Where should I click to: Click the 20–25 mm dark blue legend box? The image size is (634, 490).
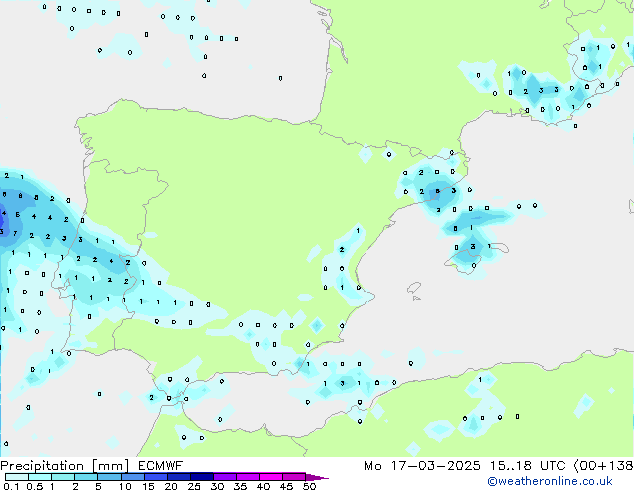(178, 477)
